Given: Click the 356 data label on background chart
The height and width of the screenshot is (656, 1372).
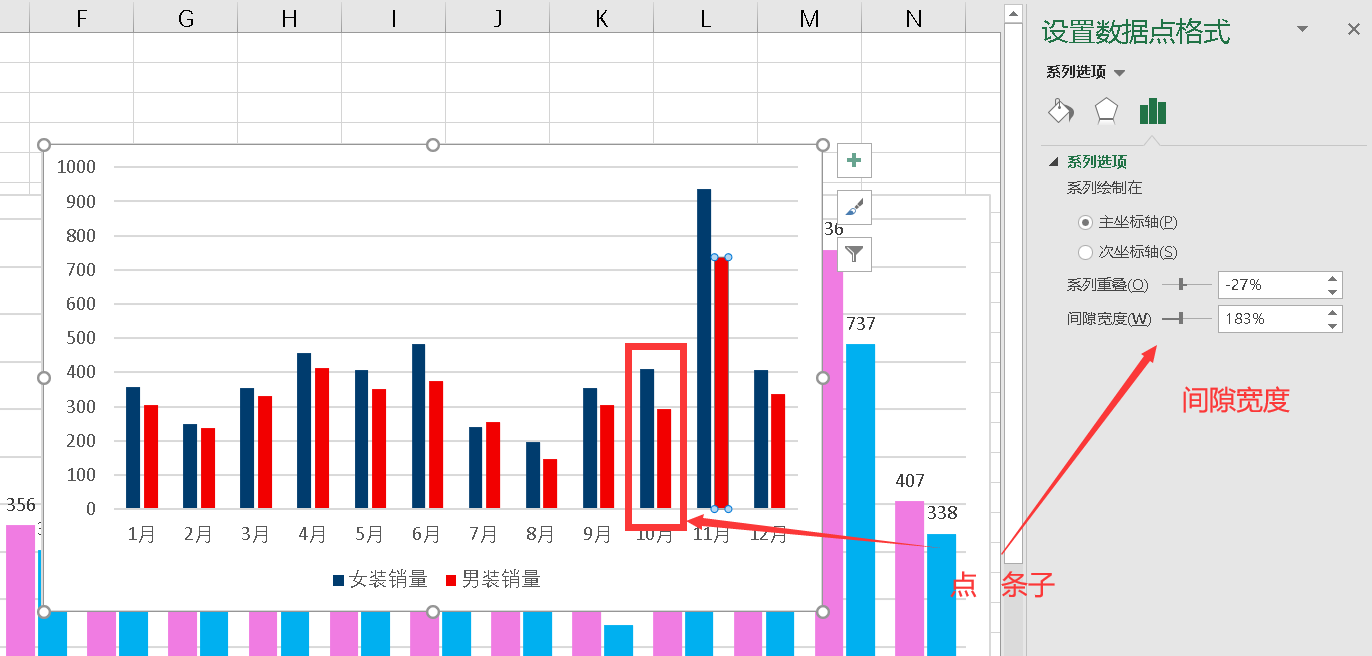Looking at the screenshot, I should 20,505.
